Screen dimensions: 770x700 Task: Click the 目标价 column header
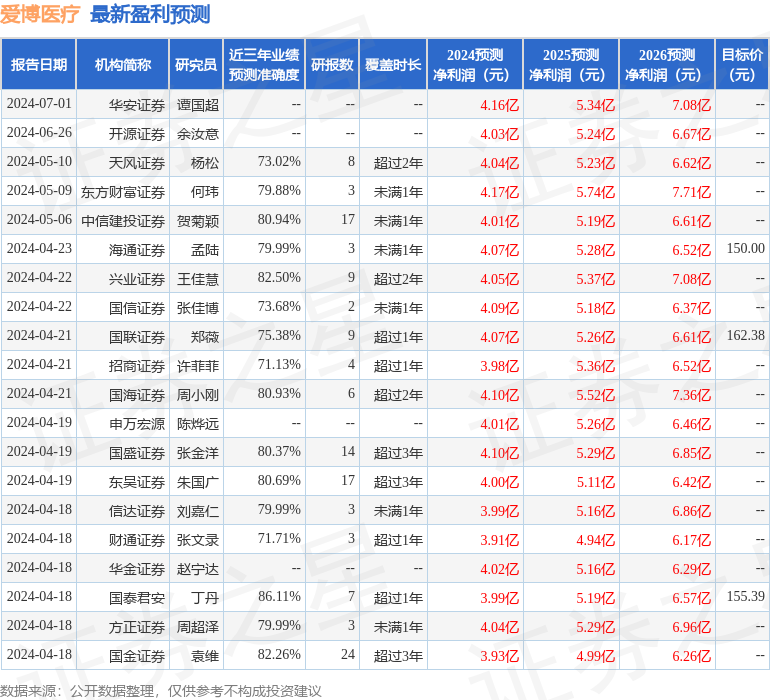(742, 65)
